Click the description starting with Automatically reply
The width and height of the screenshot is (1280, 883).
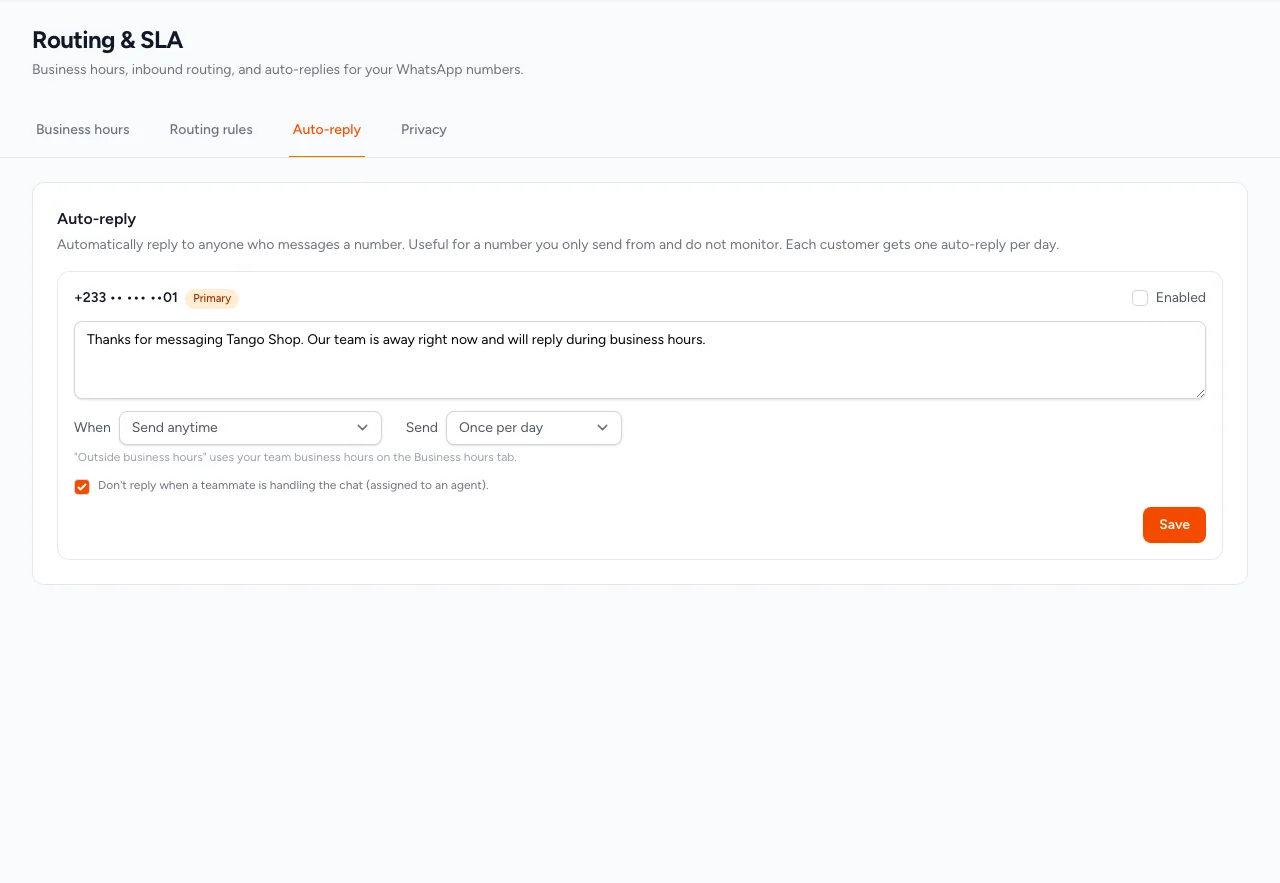coord(558,244)
